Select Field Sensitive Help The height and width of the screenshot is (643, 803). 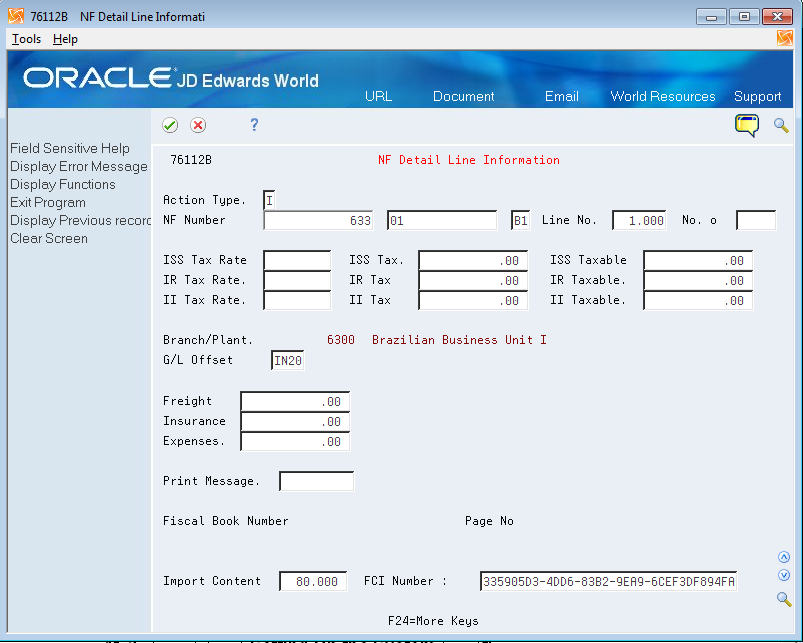[x=70, y=148]
